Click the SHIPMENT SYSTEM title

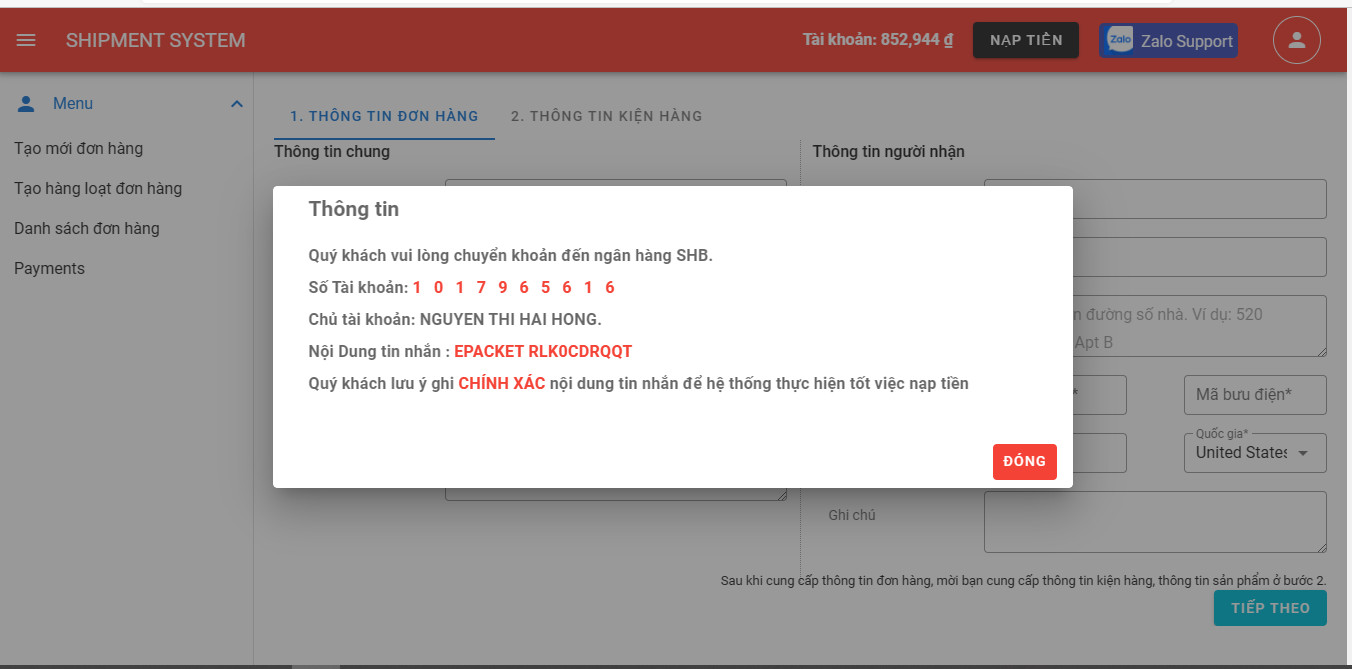(155, 41)
